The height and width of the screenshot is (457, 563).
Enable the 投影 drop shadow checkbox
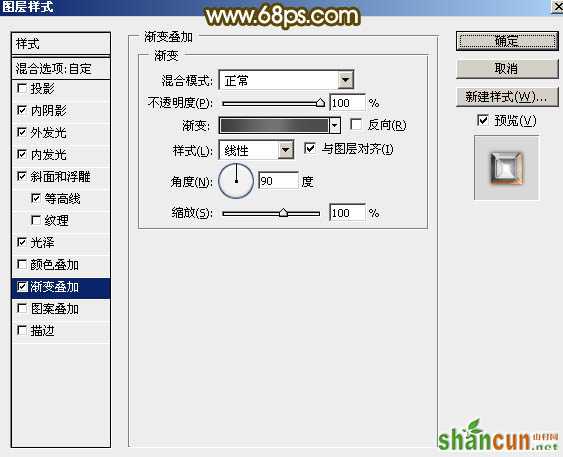click(22, 88)
